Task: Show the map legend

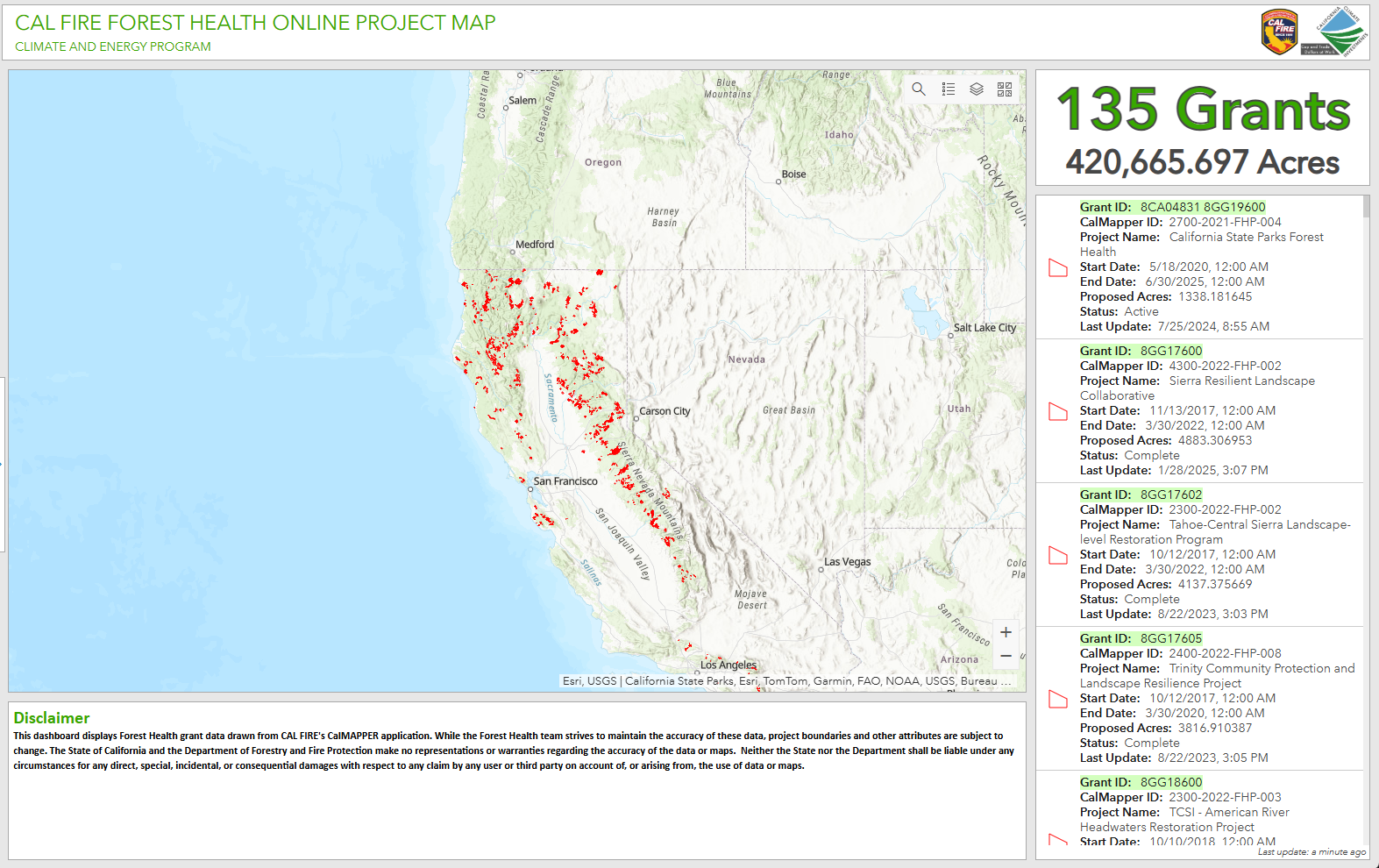Action: [948, 89]
